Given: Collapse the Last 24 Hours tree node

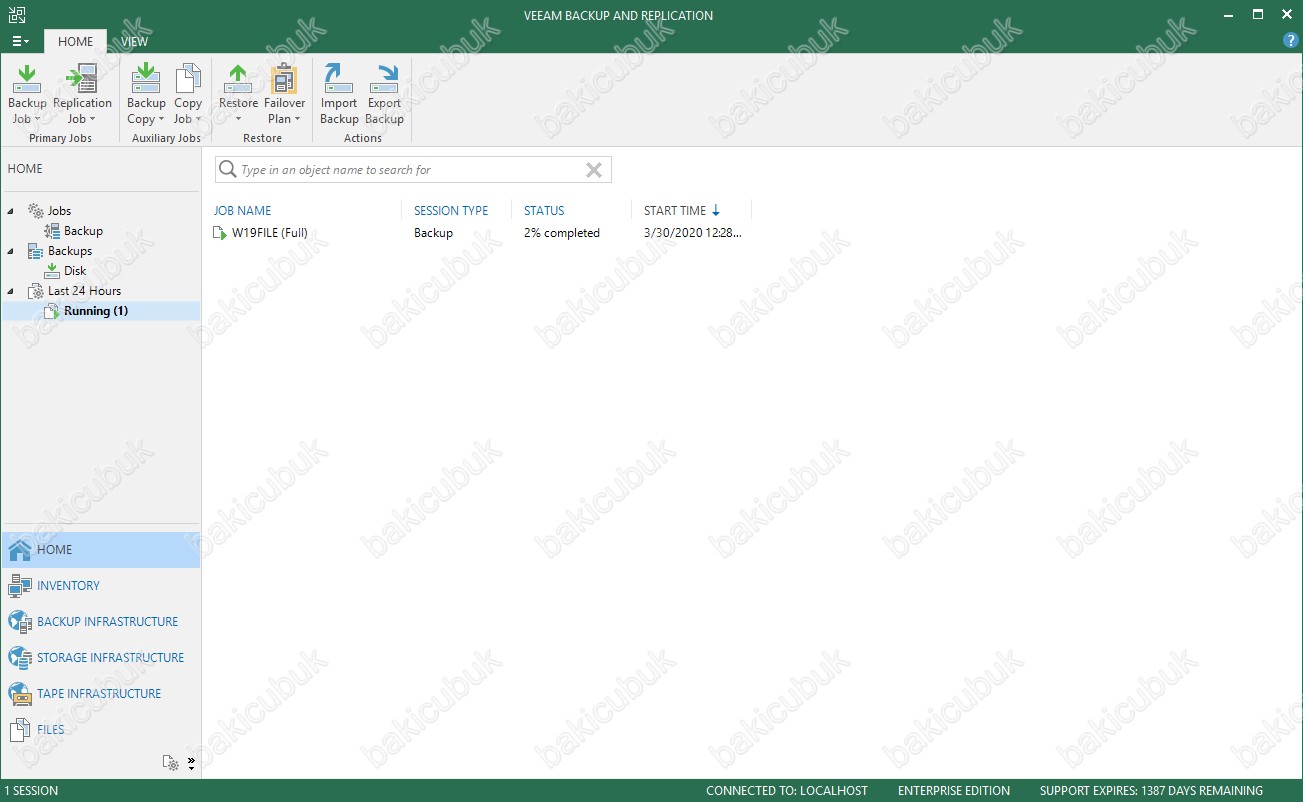Looking at the screenshot, I should click(x=11, y=291).
